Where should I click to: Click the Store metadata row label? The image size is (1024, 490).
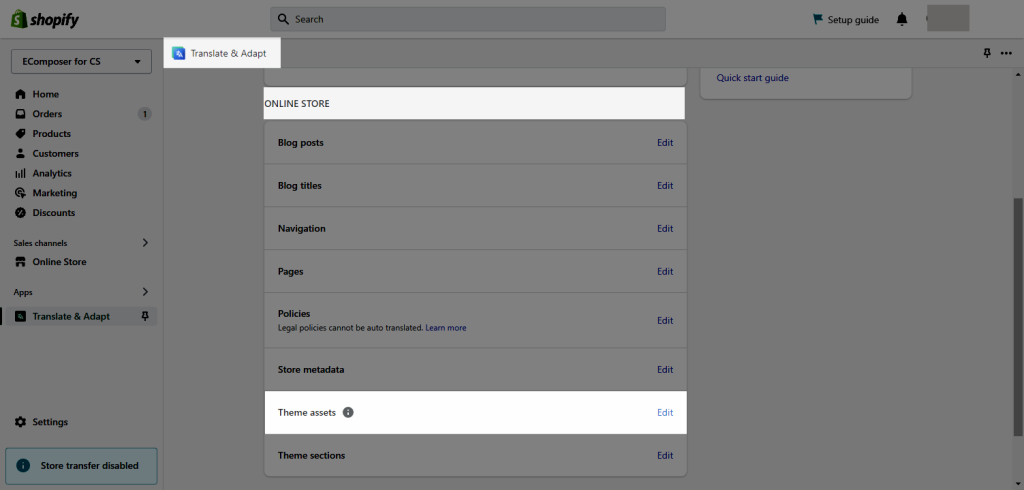(x=311, y=370)
